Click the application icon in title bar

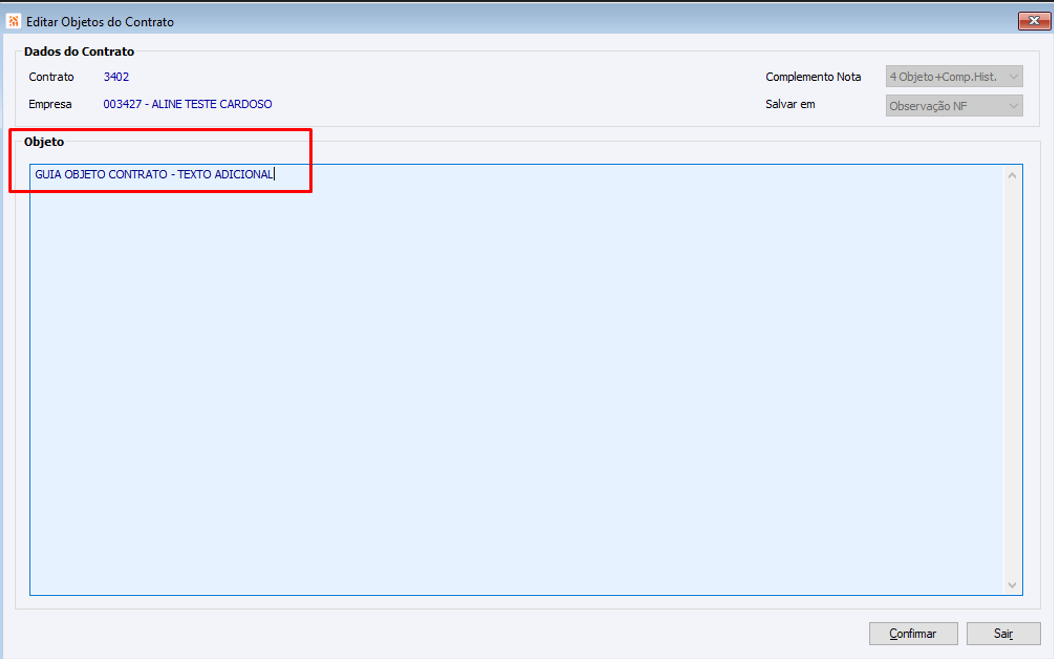[x=13, y=22]
